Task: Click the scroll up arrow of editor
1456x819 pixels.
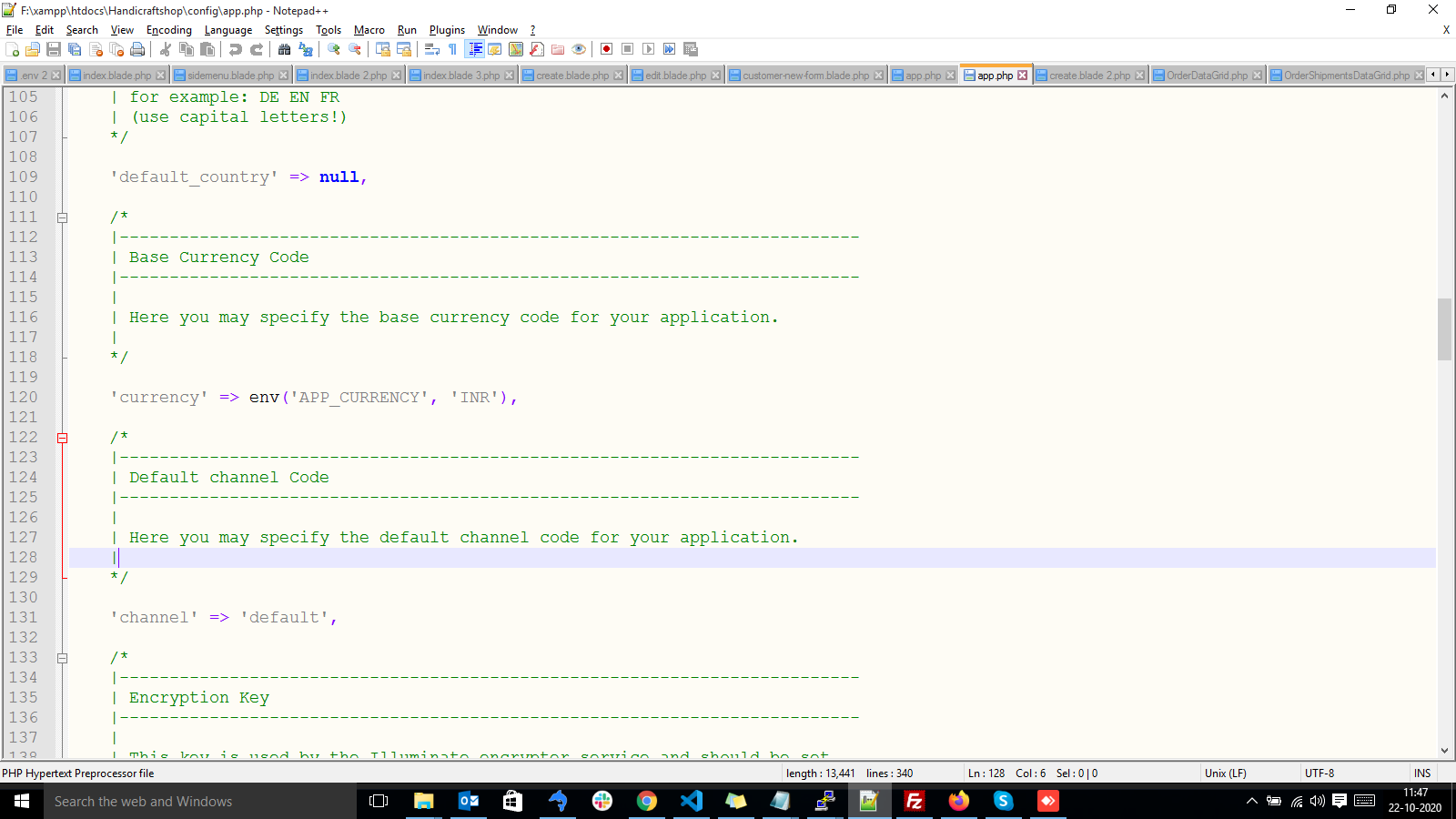Action: [x=1444, y=96]
